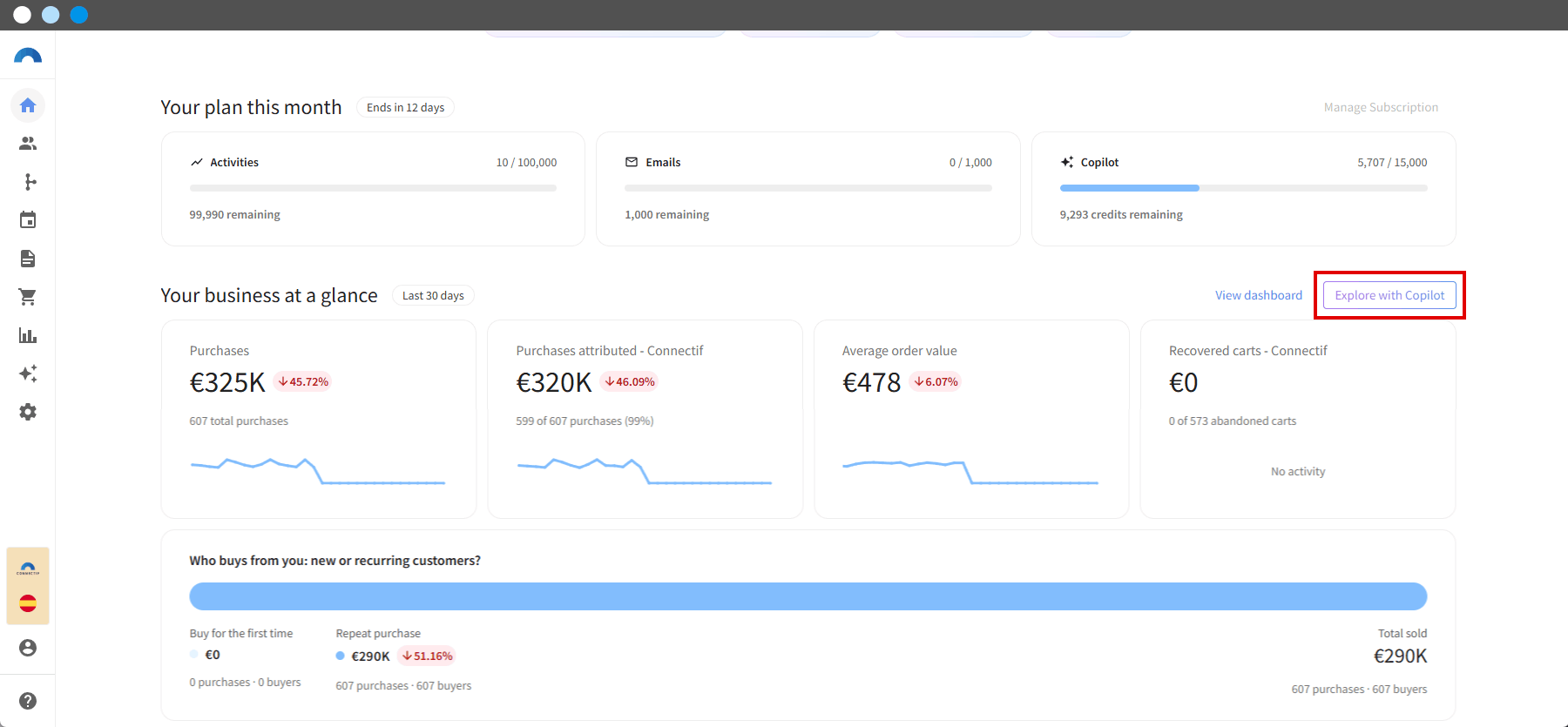
Task: Click the Activities trend line icon
Action: pos(197,163)
